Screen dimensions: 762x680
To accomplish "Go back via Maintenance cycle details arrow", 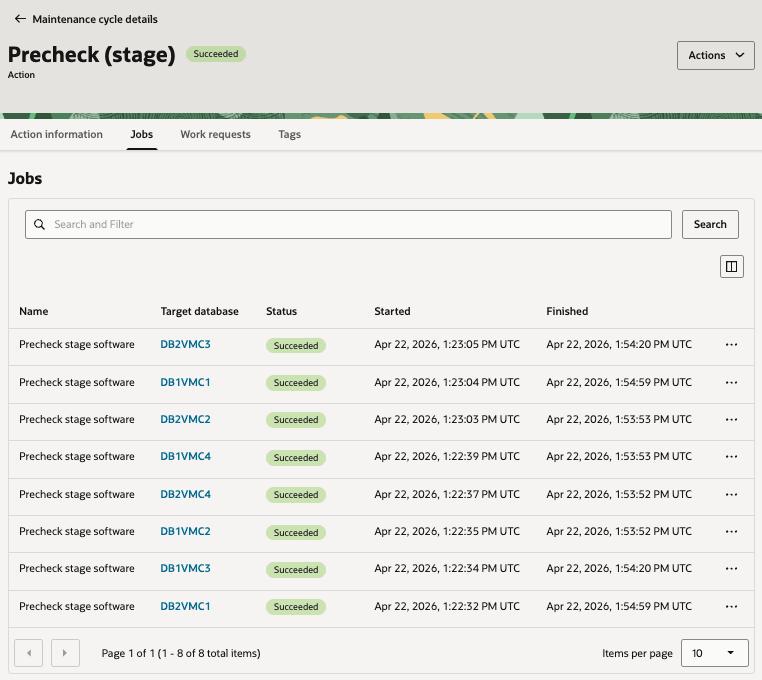I will click(20, 19).
